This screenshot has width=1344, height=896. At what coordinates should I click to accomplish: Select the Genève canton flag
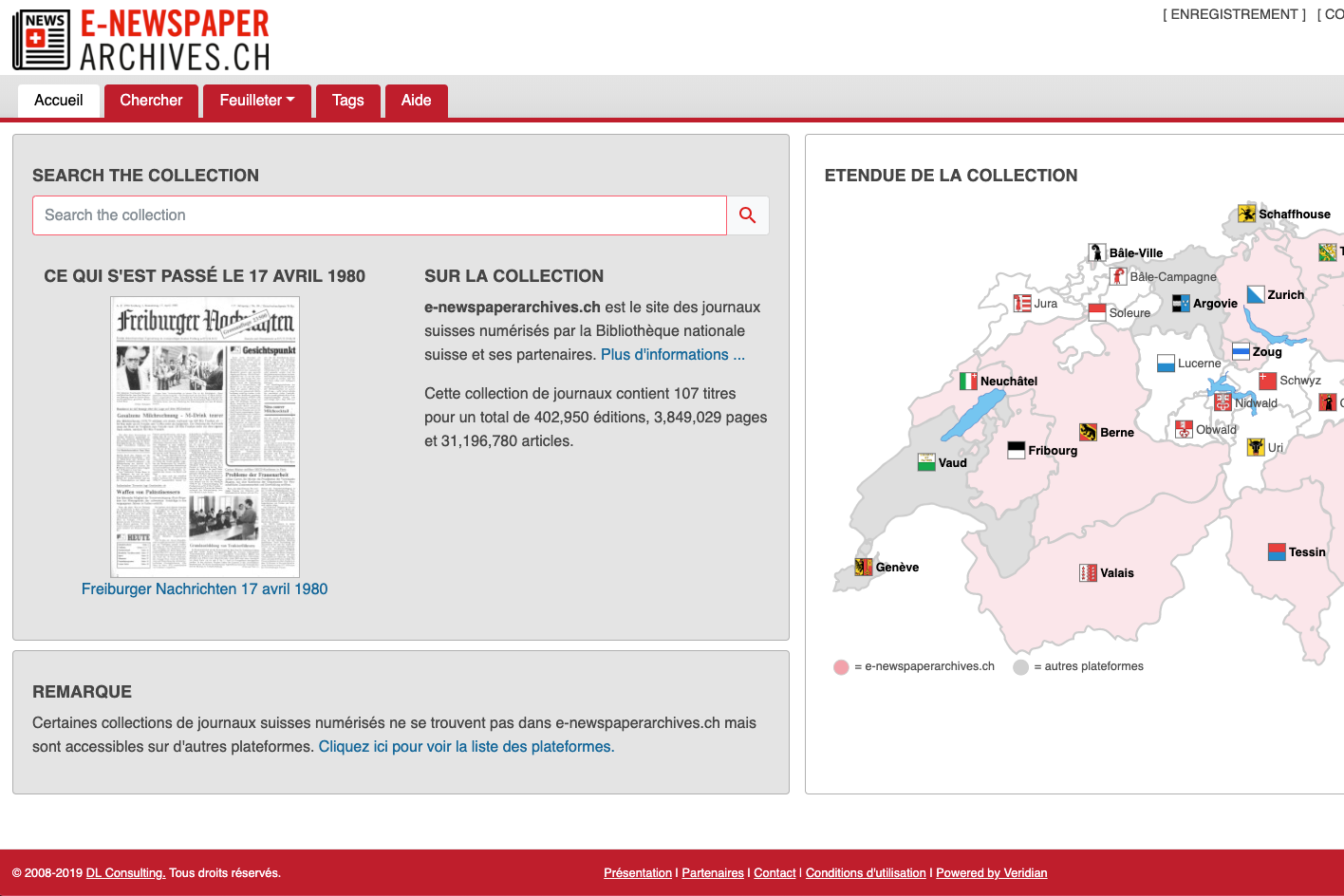pyautogui.click(x=864, y=567)
